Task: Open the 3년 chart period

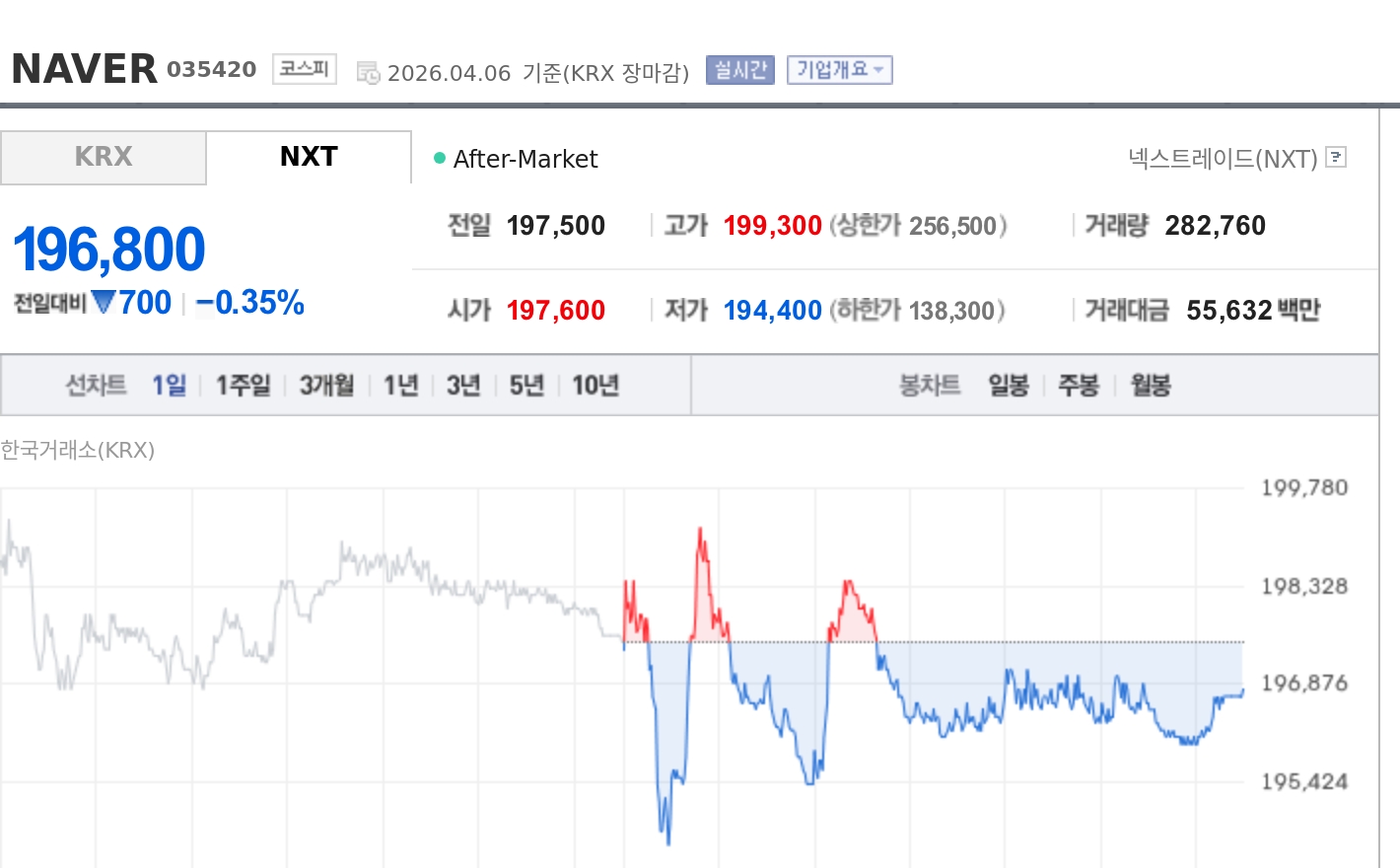Action: click(x=461, y=386)
